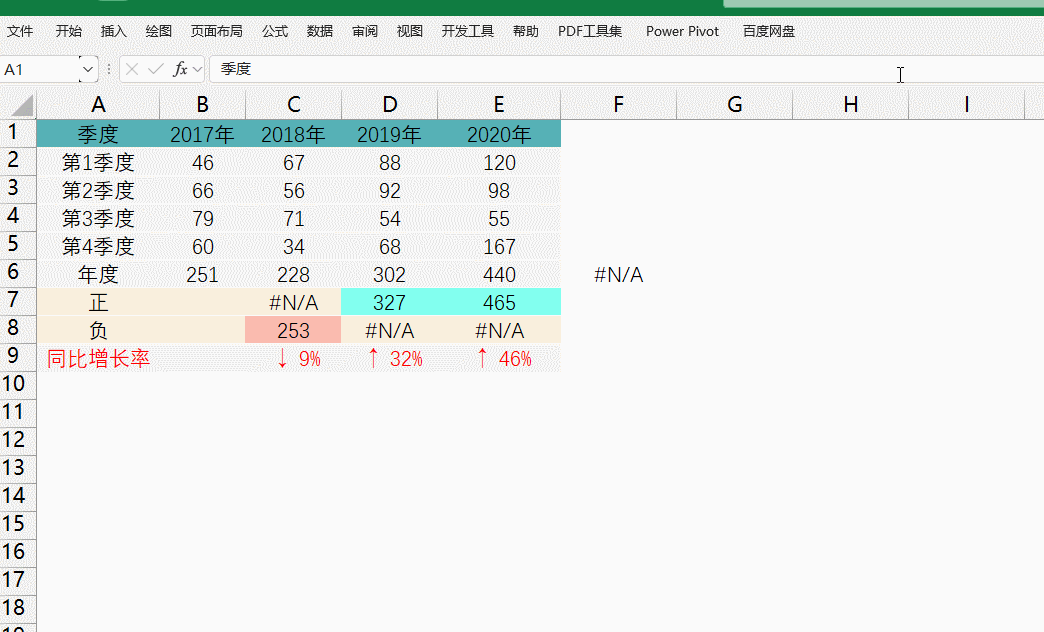Image resolution: width=1044 pixels, height=632 pixels.
Task: Open the Power Pivot tab
Action: point(682,31)
